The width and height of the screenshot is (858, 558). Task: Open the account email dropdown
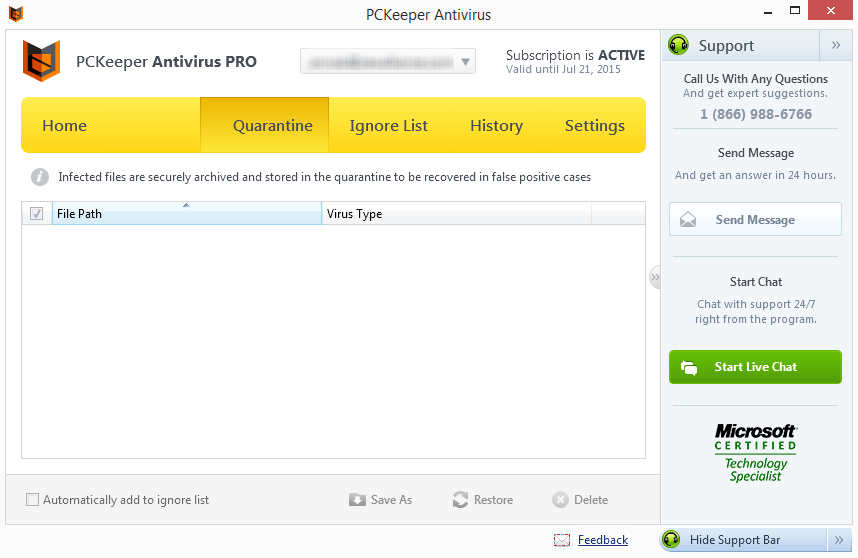[x=387, y=61]
